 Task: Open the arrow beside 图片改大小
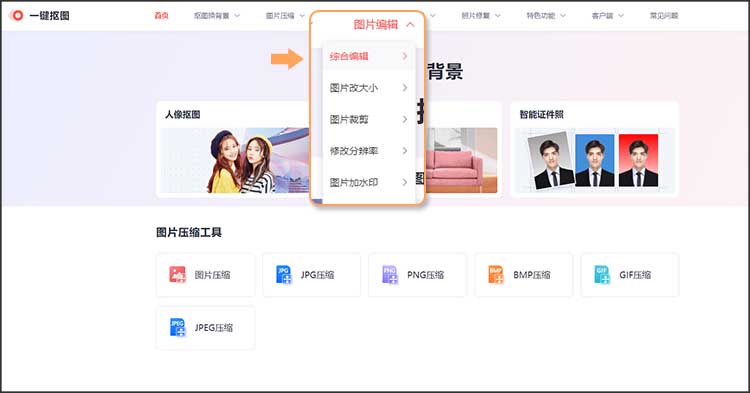pos(405,88)
